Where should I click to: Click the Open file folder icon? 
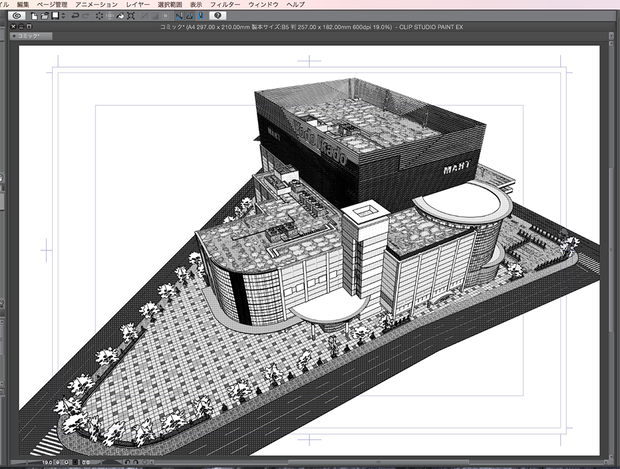tap(44, 16)
